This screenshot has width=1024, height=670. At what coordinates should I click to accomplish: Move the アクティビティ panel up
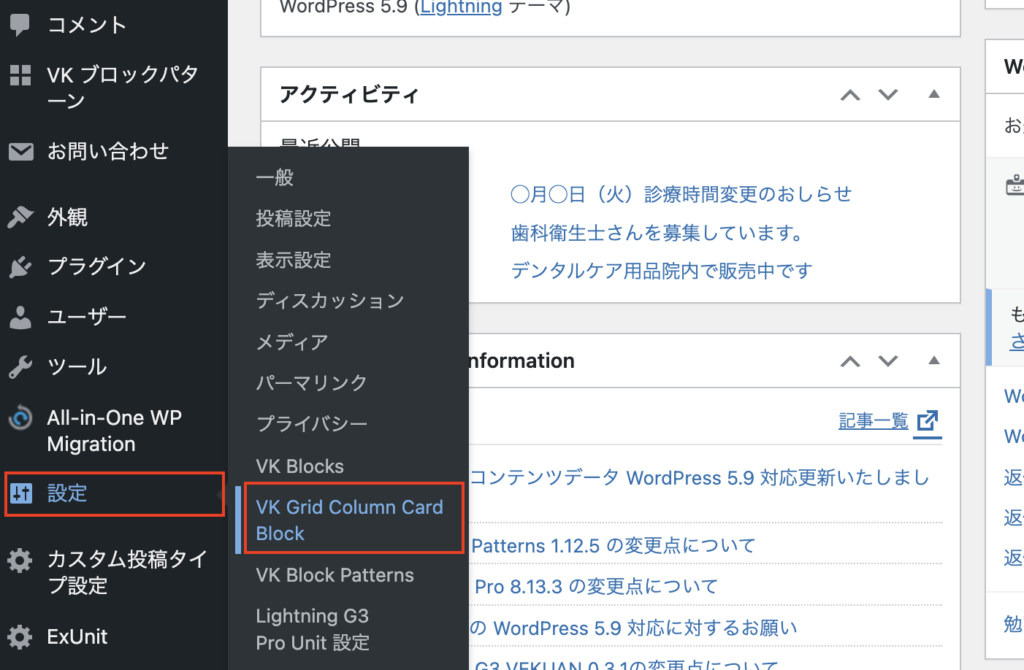[x=850, y=95]
